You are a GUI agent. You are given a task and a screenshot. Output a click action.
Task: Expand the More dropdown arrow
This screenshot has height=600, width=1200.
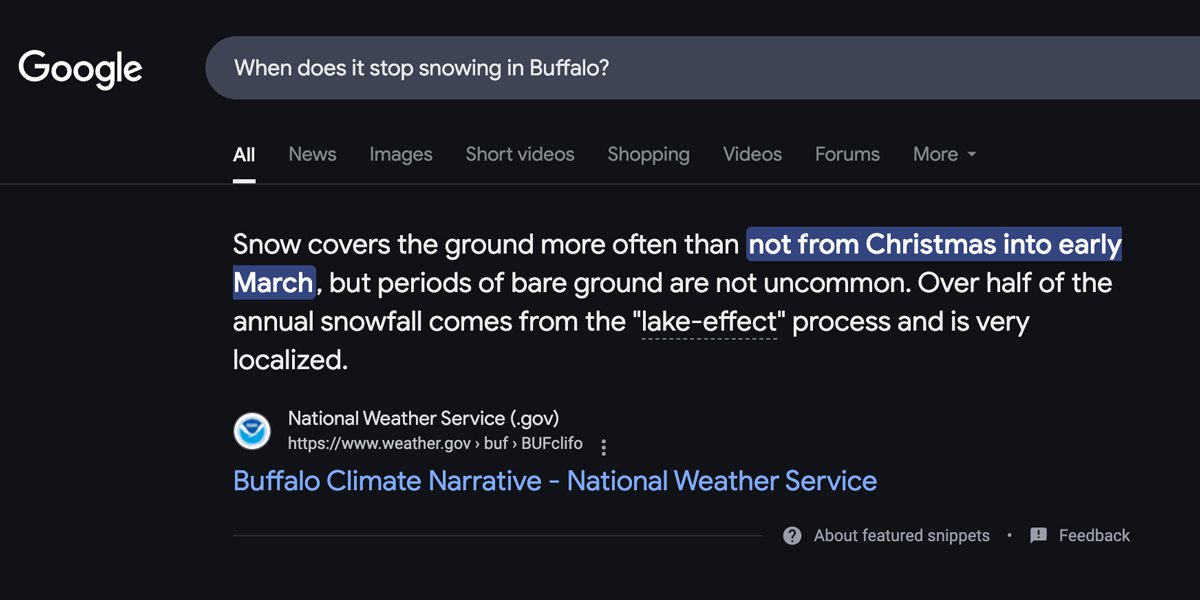pyautogui.click(x=971, y=155)
